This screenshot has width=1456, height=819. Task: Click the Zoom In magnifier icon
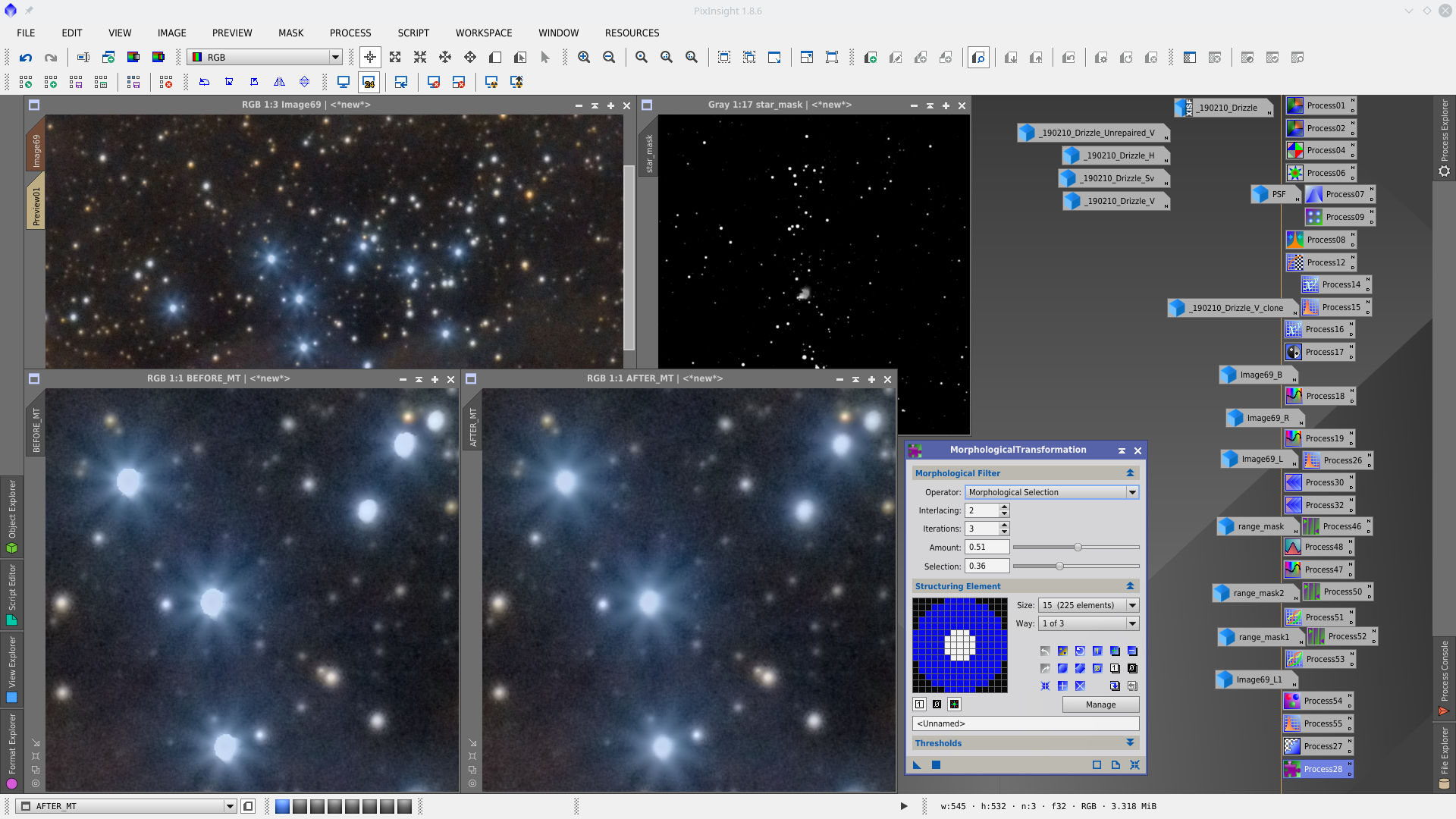click(583, 58)
